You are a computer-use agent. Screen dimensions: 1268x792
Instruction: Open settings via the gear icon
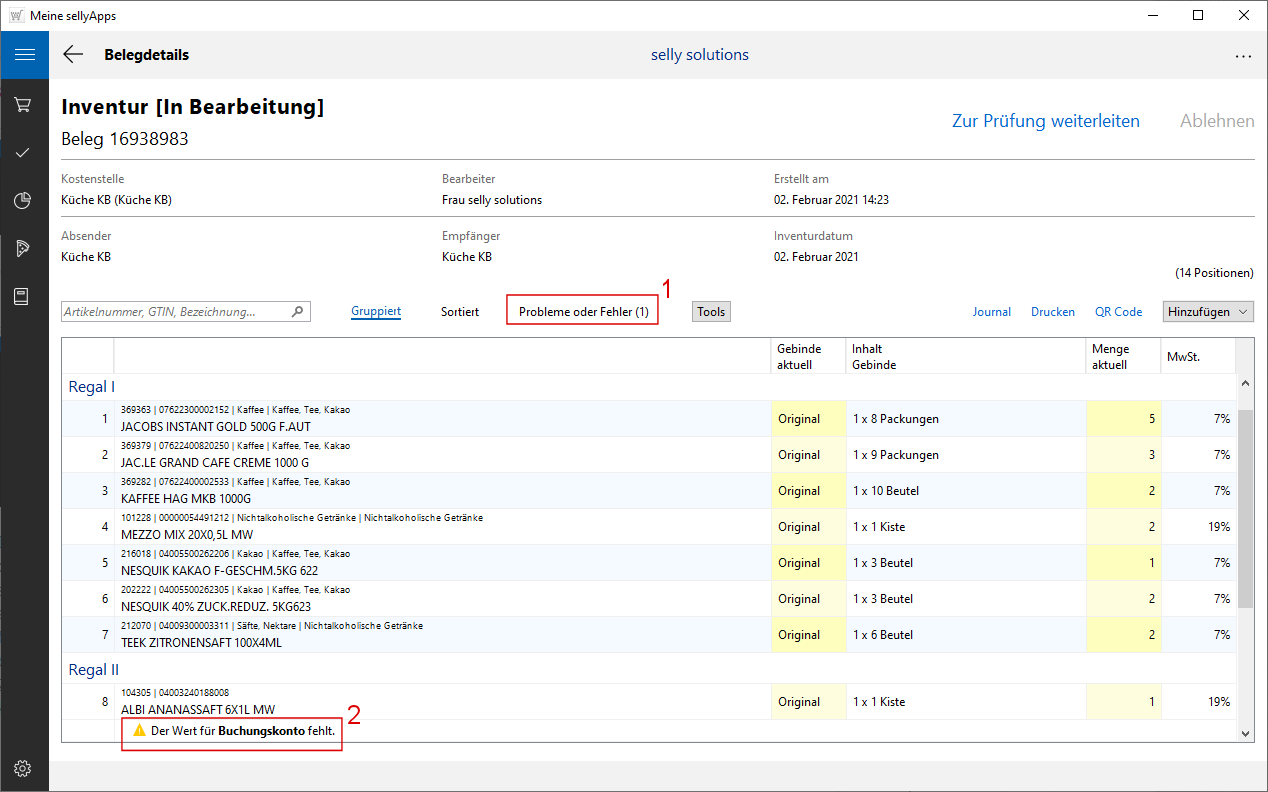point(23,768)
